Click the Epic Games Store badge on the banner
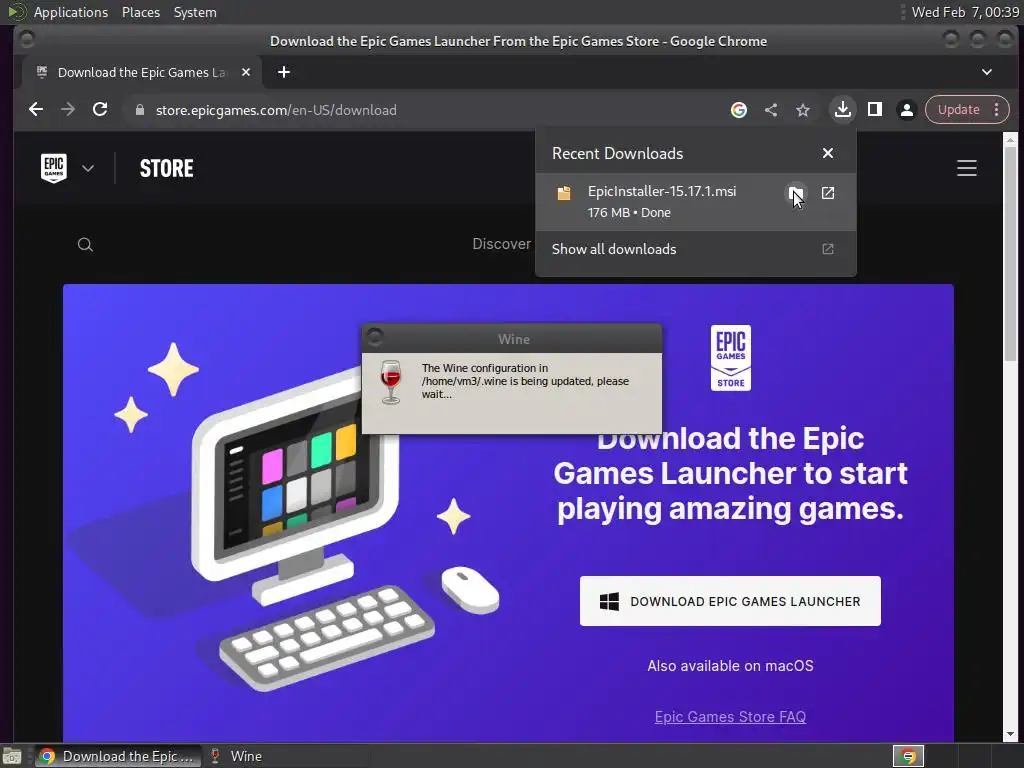1024x768 pixels. click(730, 358)
